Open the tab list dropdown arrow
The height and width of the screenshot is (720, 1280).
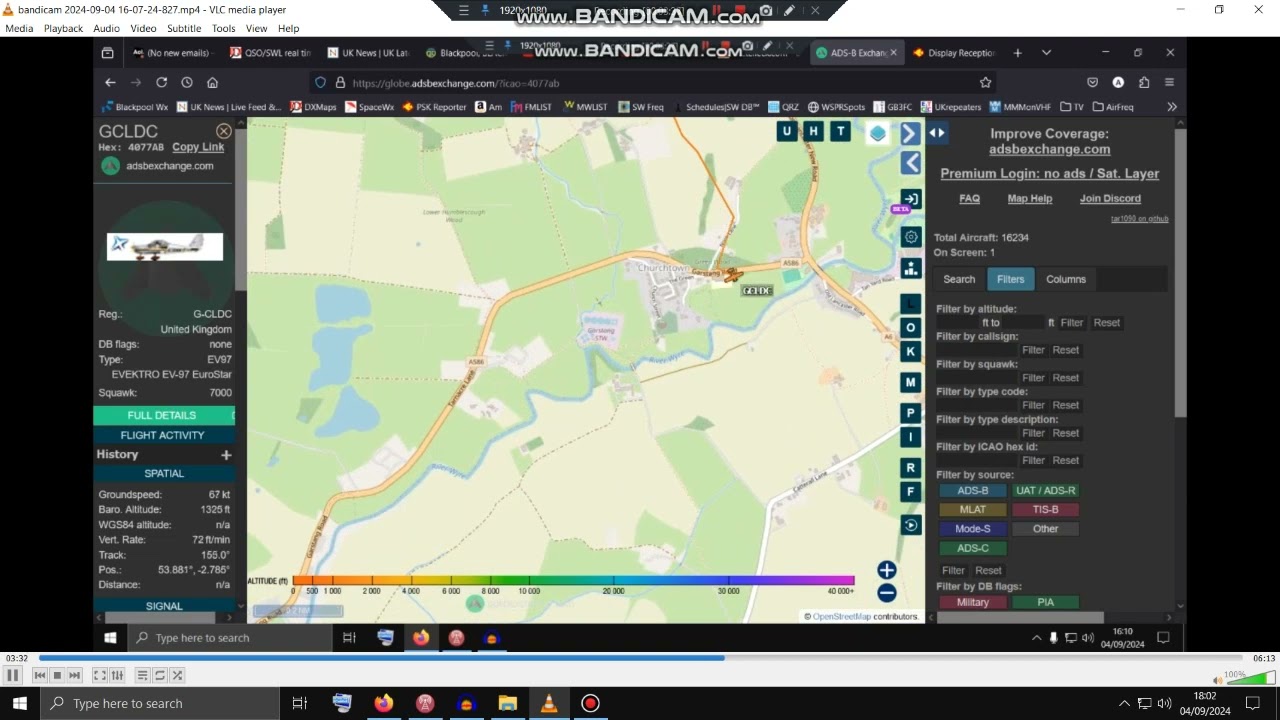(x=1046, y=53)
